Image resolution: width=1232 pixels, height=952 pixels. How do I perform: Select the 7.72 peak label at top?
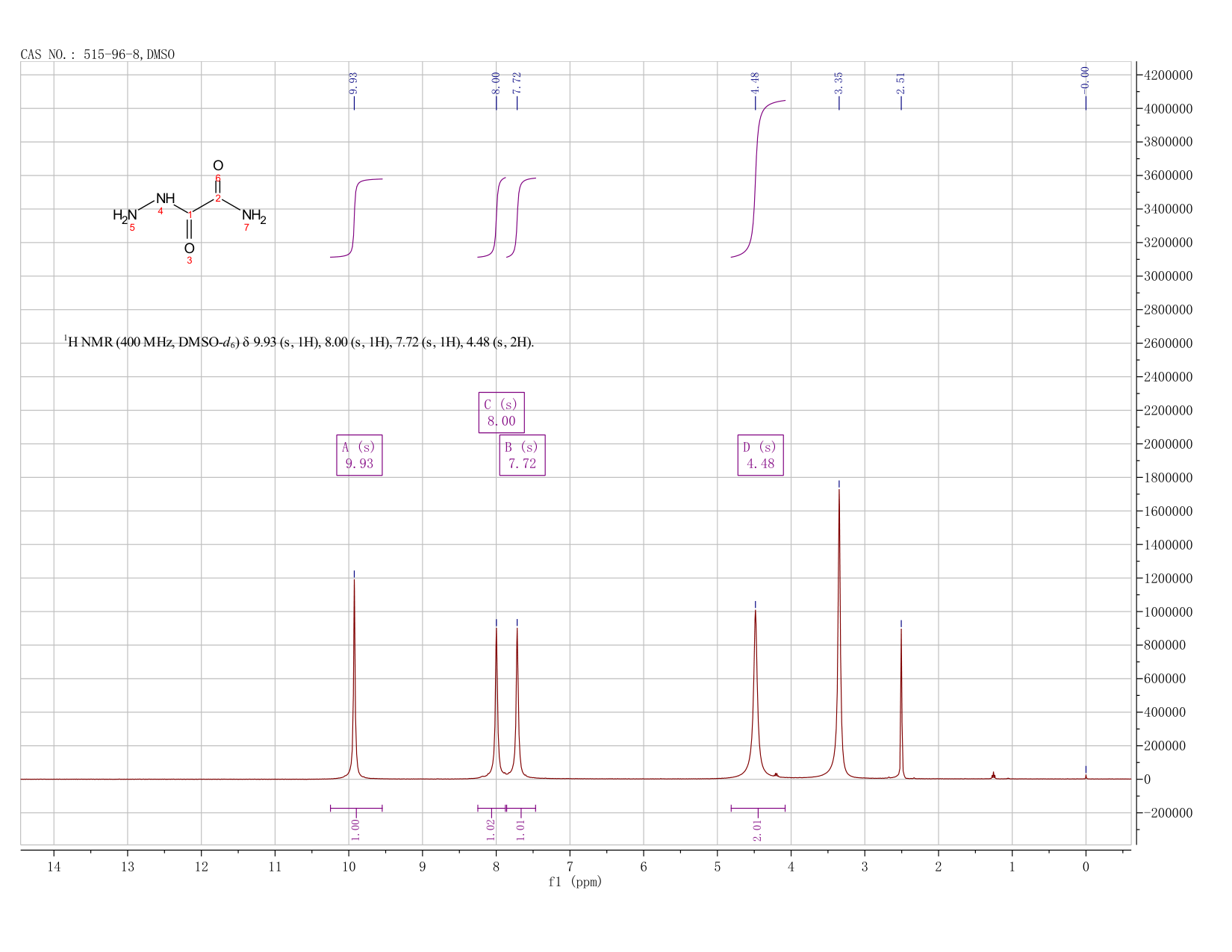click(517, 82)
